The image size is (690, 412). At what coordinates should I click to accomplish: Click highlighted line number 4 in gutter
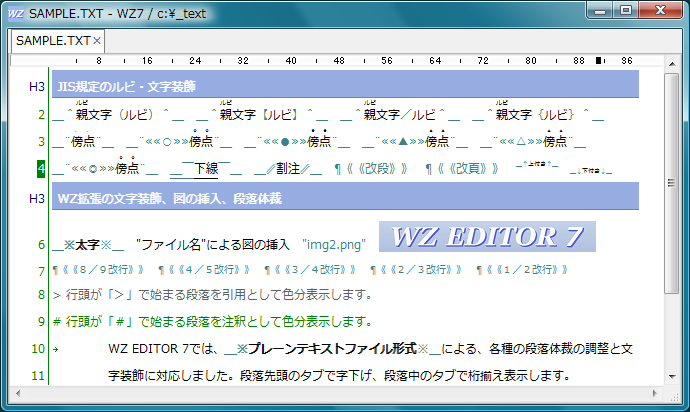(x=41, y=168)
